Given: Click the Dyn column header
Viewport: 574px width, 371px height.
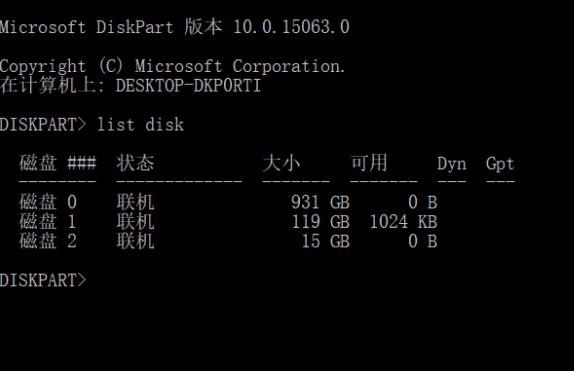Looking at the screenshot, I should [x=452, y=164].
